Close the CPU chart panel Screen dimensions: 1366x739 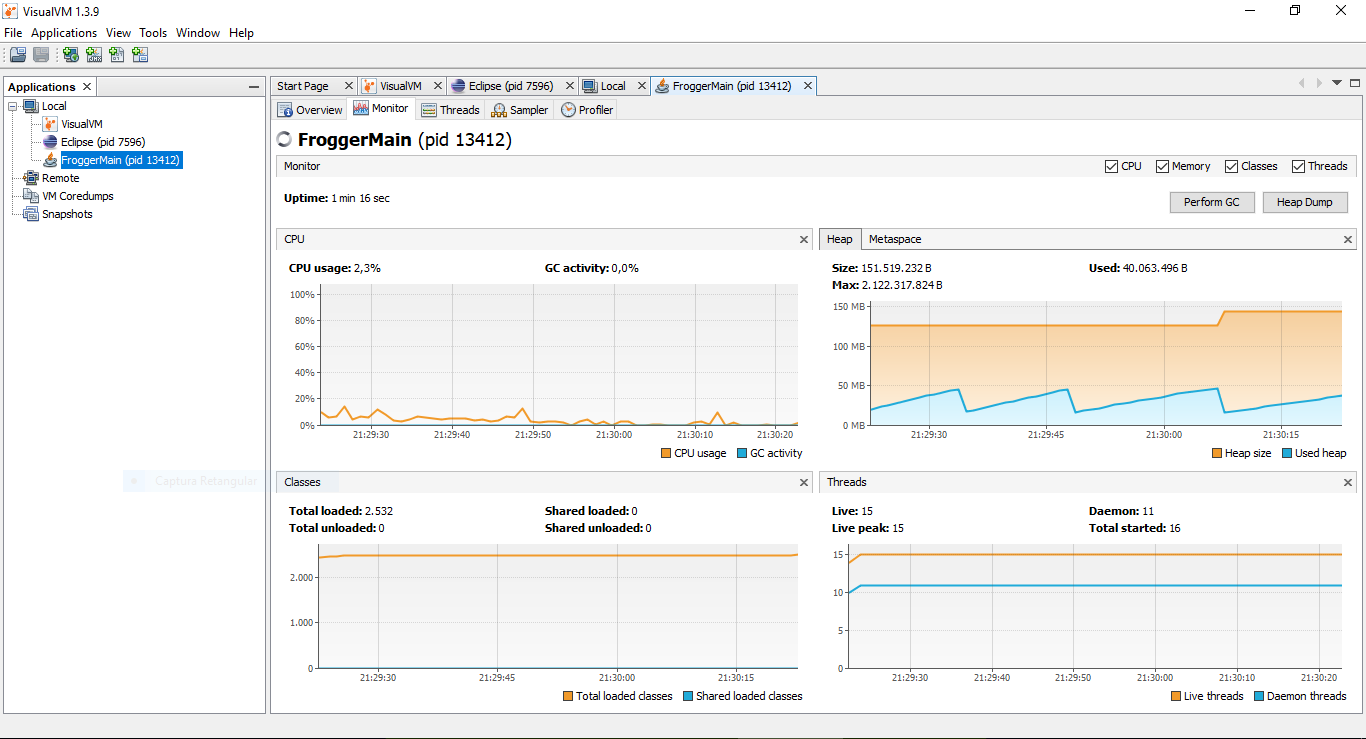[804, 240]
